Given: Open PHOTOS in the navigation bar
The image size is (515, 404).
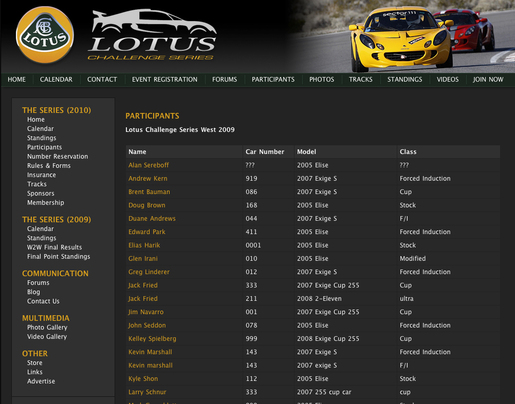Looking at the screenshot, I should click(322, 79).
